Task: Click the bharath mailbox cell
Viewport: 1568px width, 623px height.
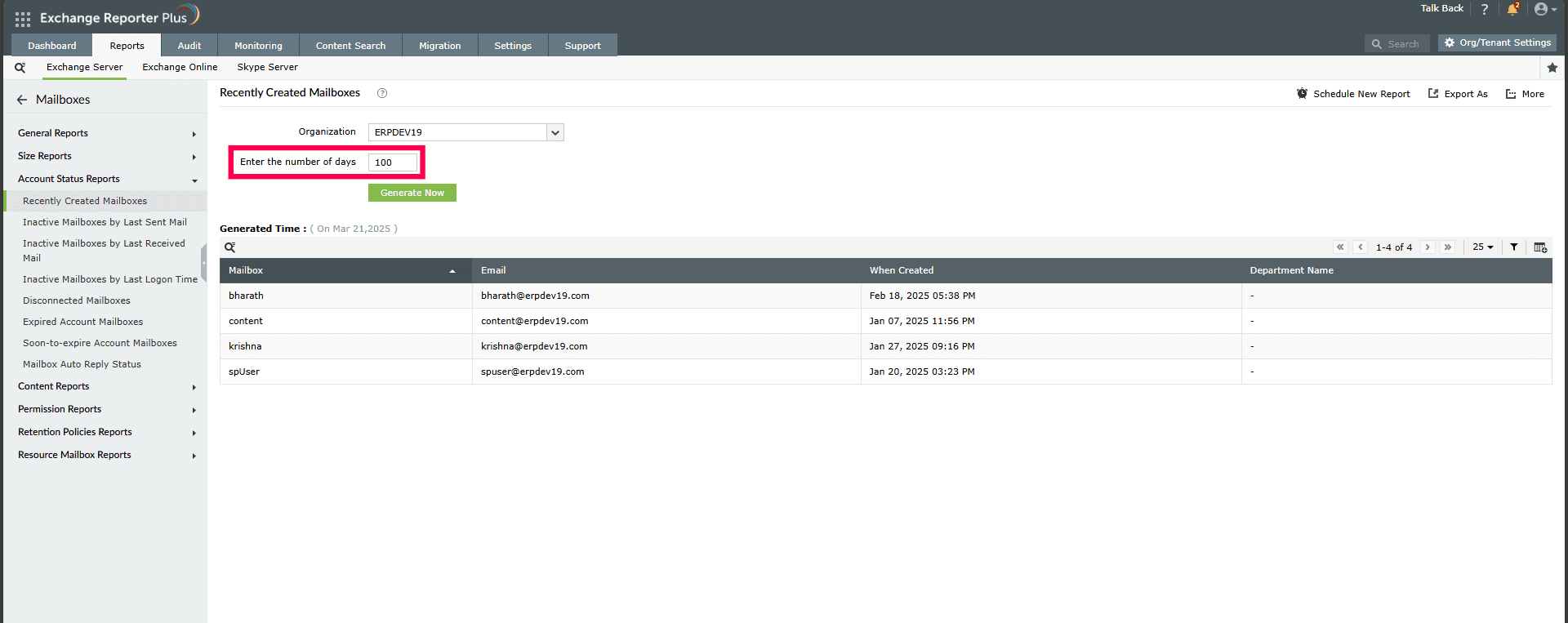Action: 345,296
